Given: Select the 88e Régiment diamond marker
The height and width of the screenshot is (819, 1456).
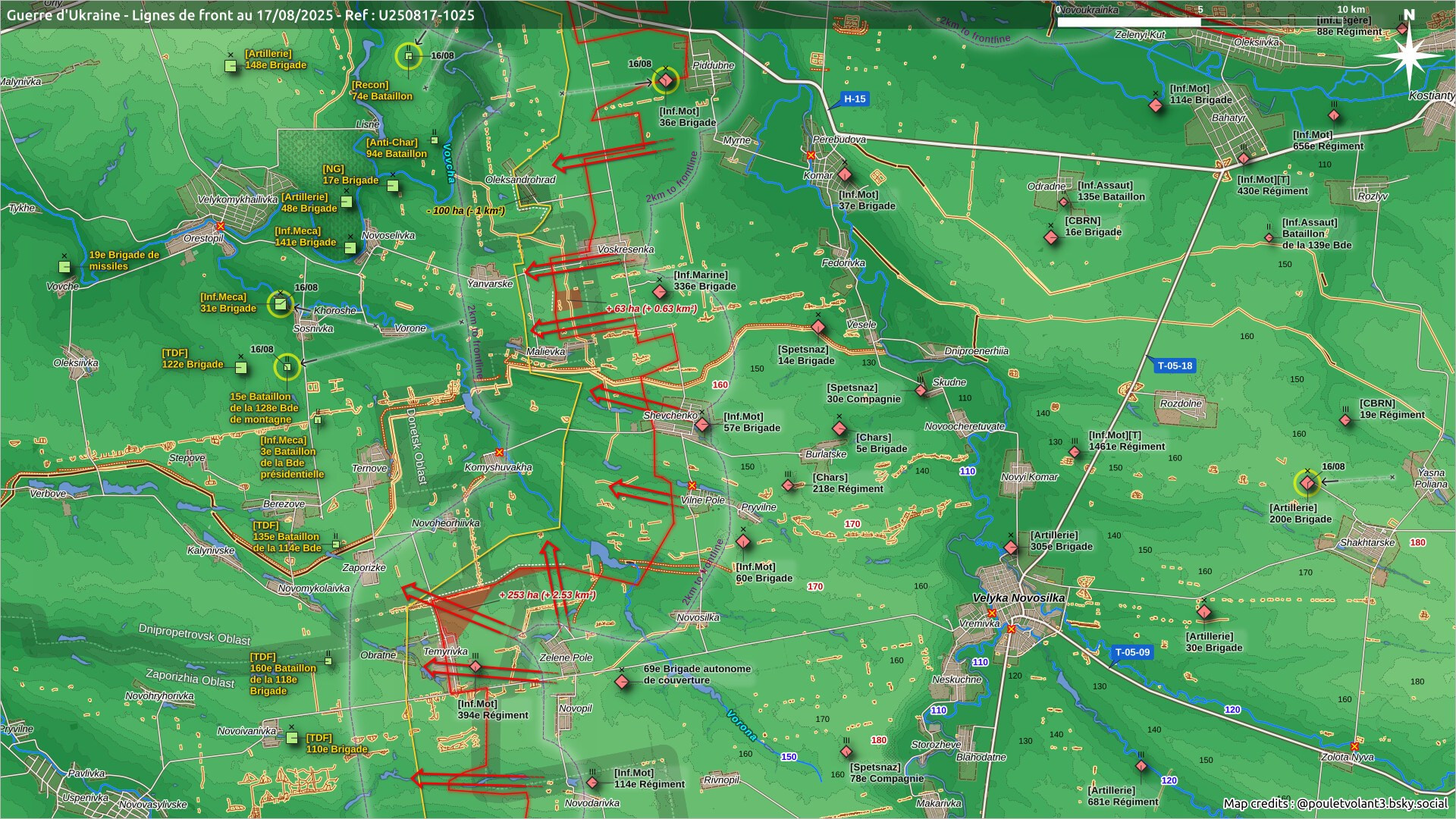Looking at the screenshot, I should (x=1403, y=29).
